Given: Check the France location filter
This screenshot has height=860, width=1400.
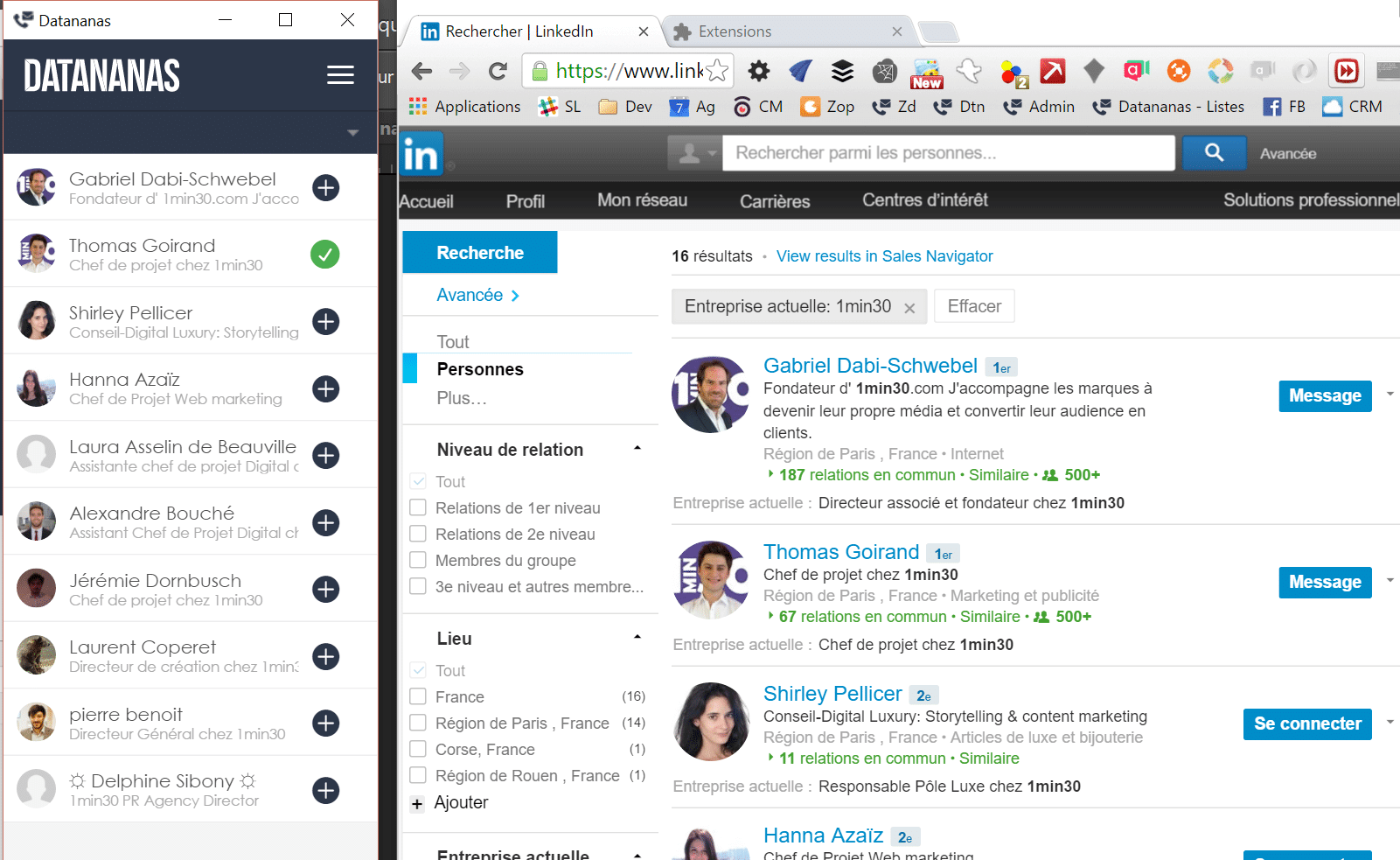Looking at the screenshot, I should (x=418, y=696).
